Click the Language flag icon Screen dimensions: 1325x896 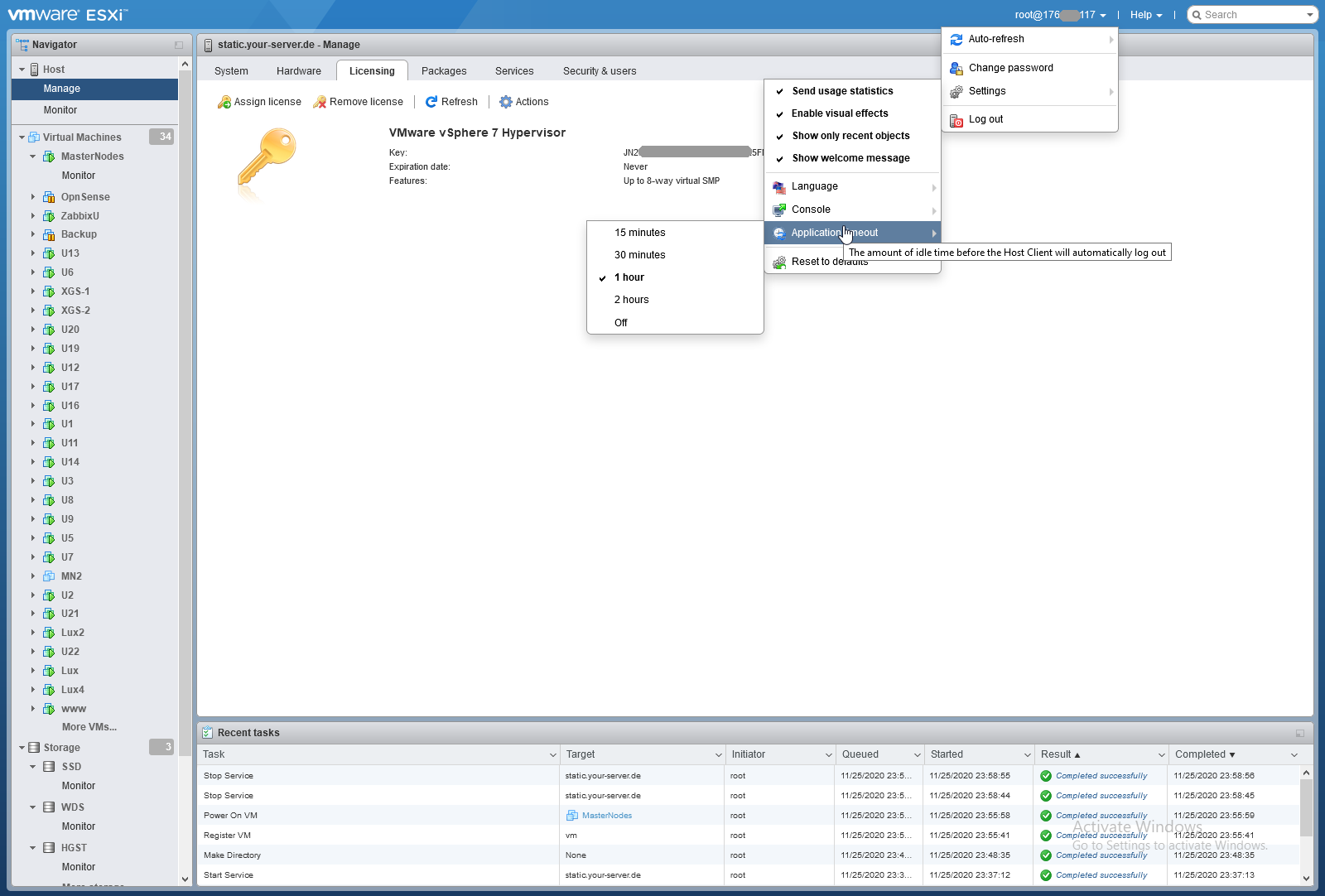tap(779, 187)
